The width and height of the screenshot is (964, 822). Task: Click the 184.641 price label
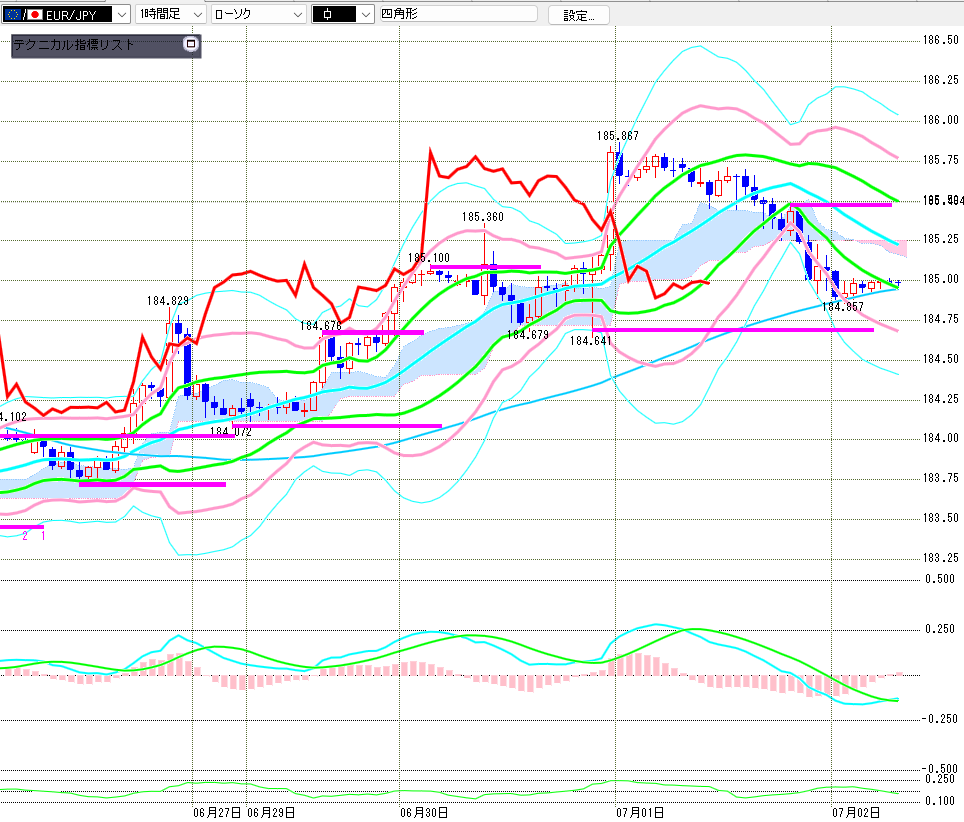(591, 341)
